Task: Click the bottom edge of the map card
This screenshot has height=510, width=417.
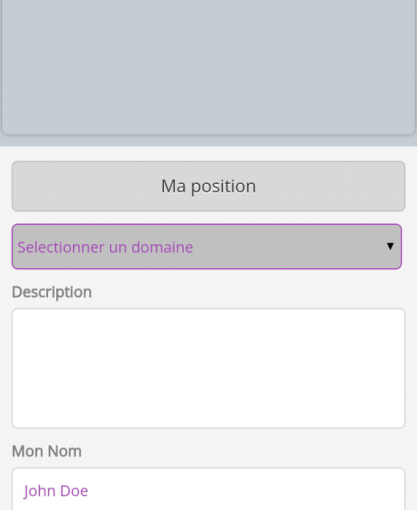Action: [x=208, y=134]
